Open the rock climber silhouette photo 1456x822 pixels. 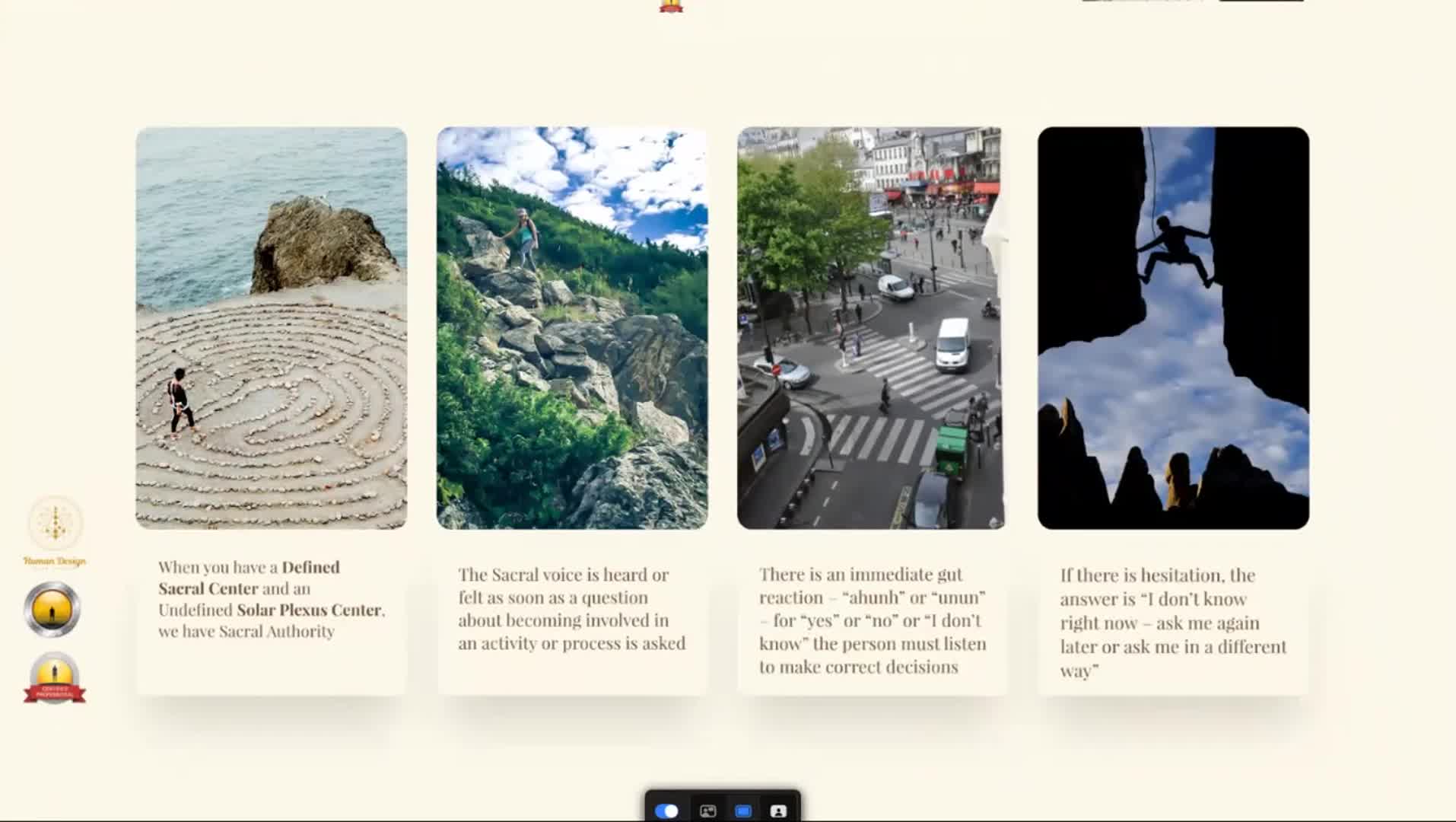tap(1173, 328)
